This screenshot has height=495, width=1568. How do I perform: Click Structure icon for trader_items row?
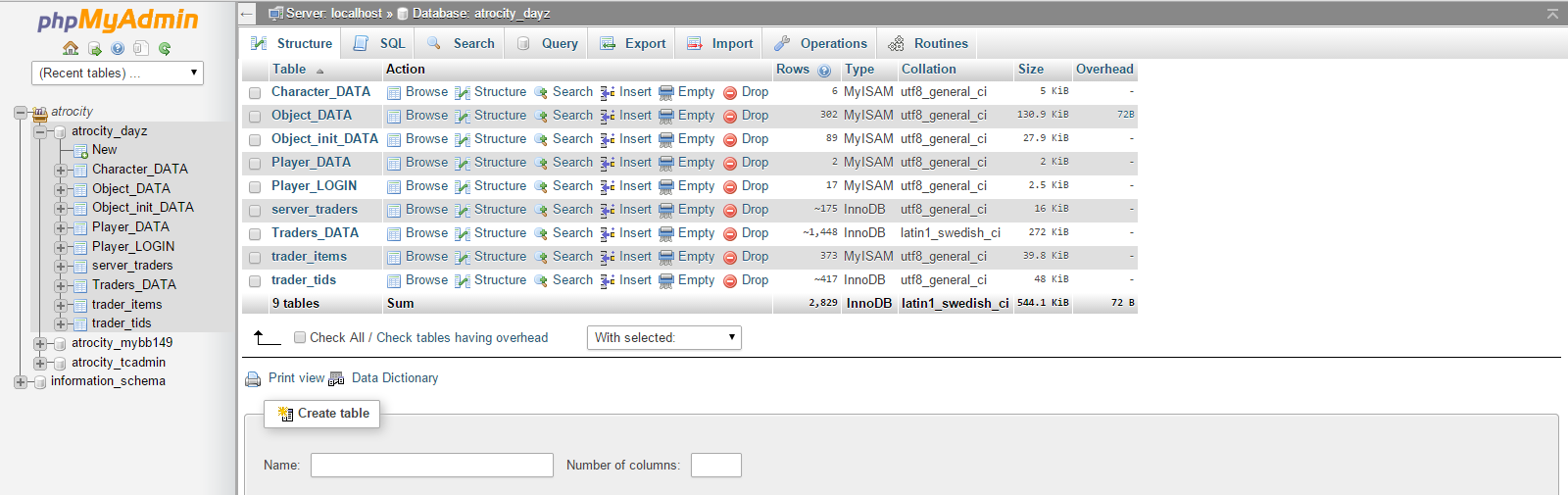(463, 258)
